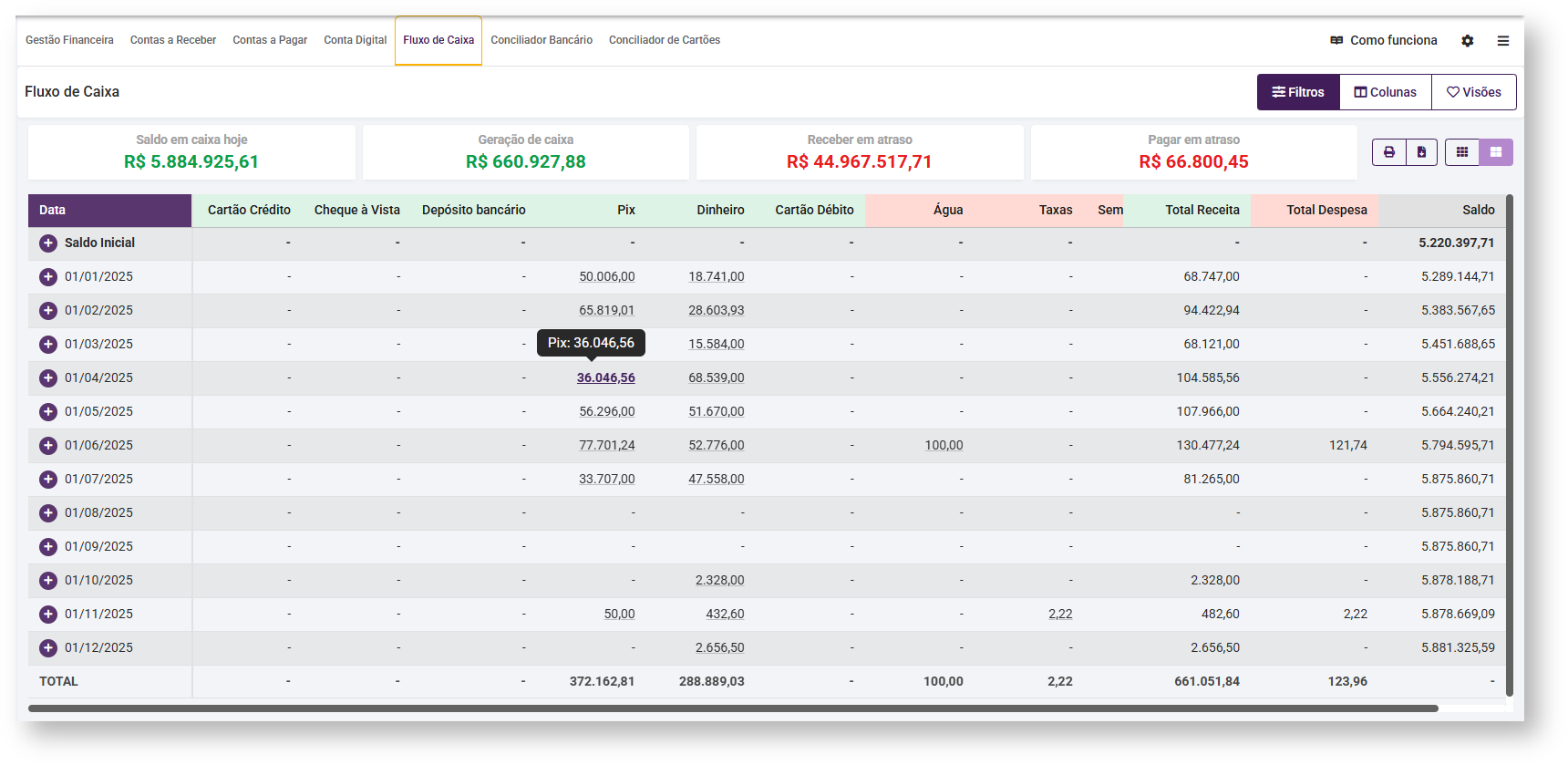Open the Conciliador de Cartões tab
The image size is (1568, 765).
(x=665, y=40)
